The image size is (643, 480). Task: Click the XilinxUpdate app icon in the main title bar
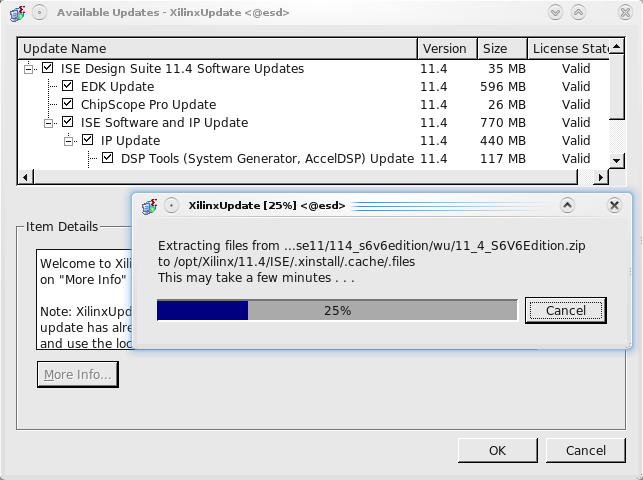click(13, 13)
